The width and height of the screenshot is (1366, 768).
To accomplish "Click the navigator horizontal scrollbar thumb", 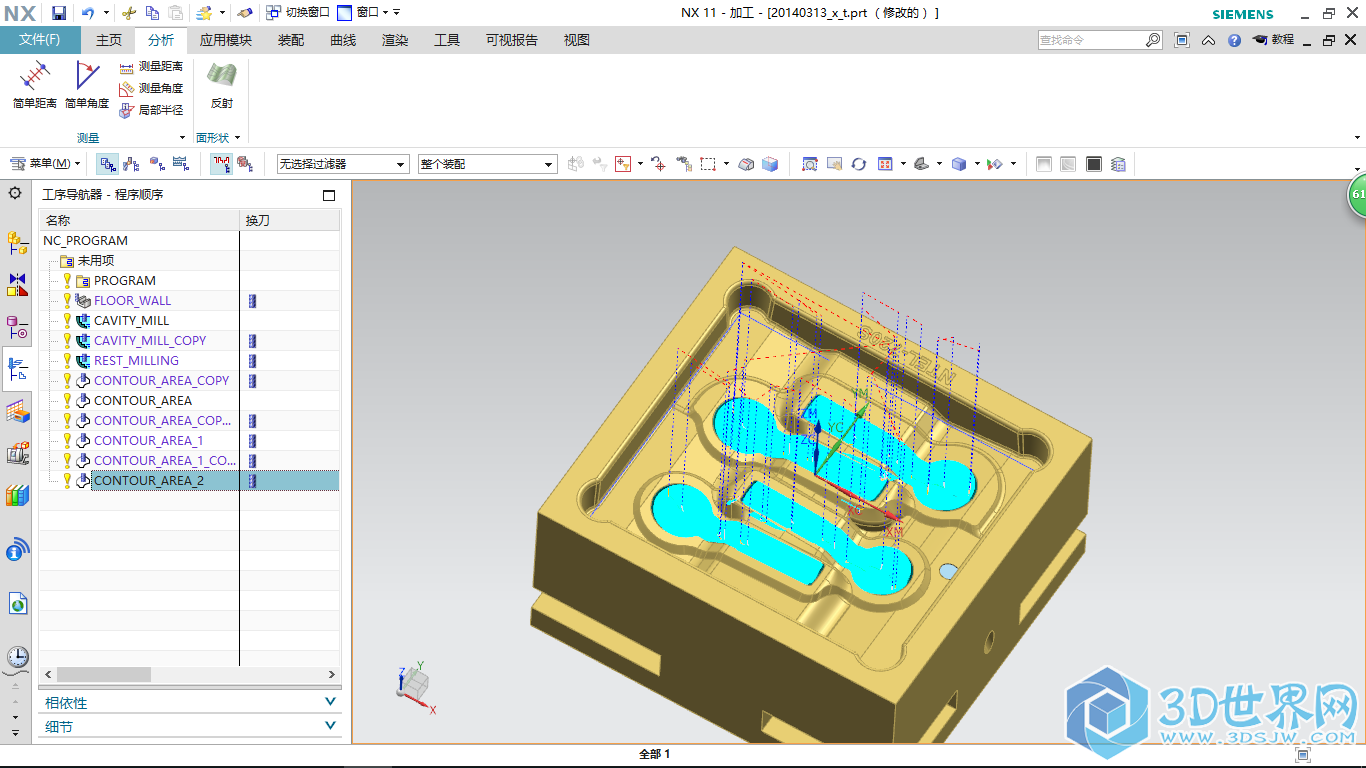I will pos(103,675).
